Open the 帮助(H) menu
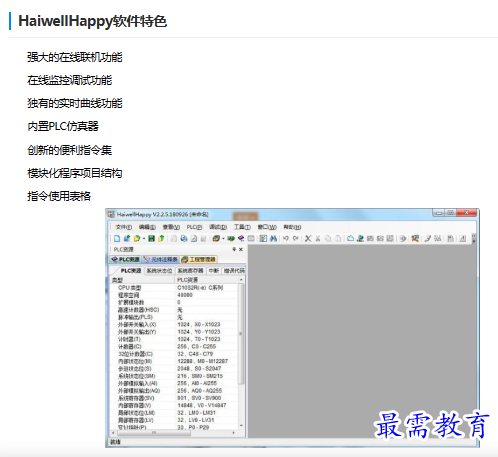Viewport: 498px width, 457px height. coord(292,227)
